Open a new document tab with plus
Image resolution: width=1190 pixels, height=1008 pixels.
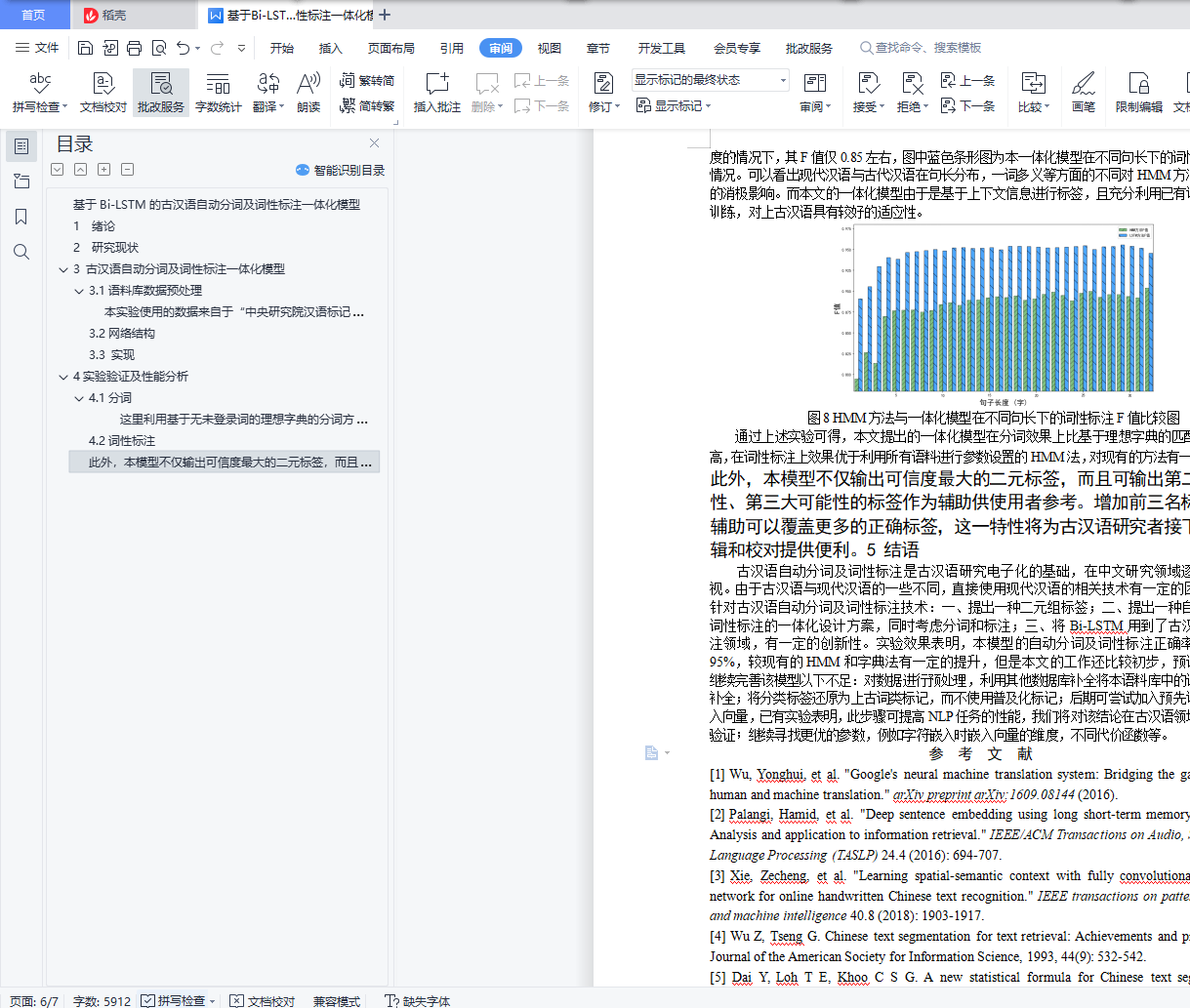(x=385, y=15)
